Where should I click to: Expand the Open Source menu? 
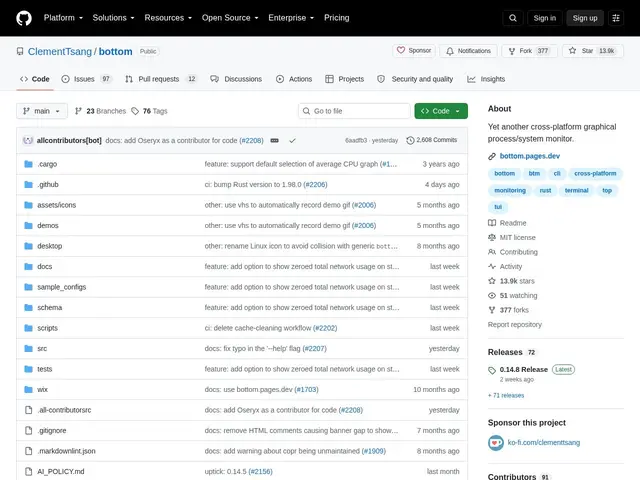tap(230, 18)
